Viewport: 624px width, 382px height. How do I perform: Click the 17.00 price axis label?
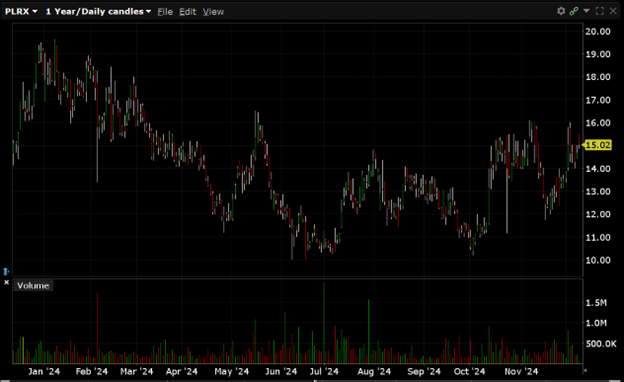[x=598, y=100]
